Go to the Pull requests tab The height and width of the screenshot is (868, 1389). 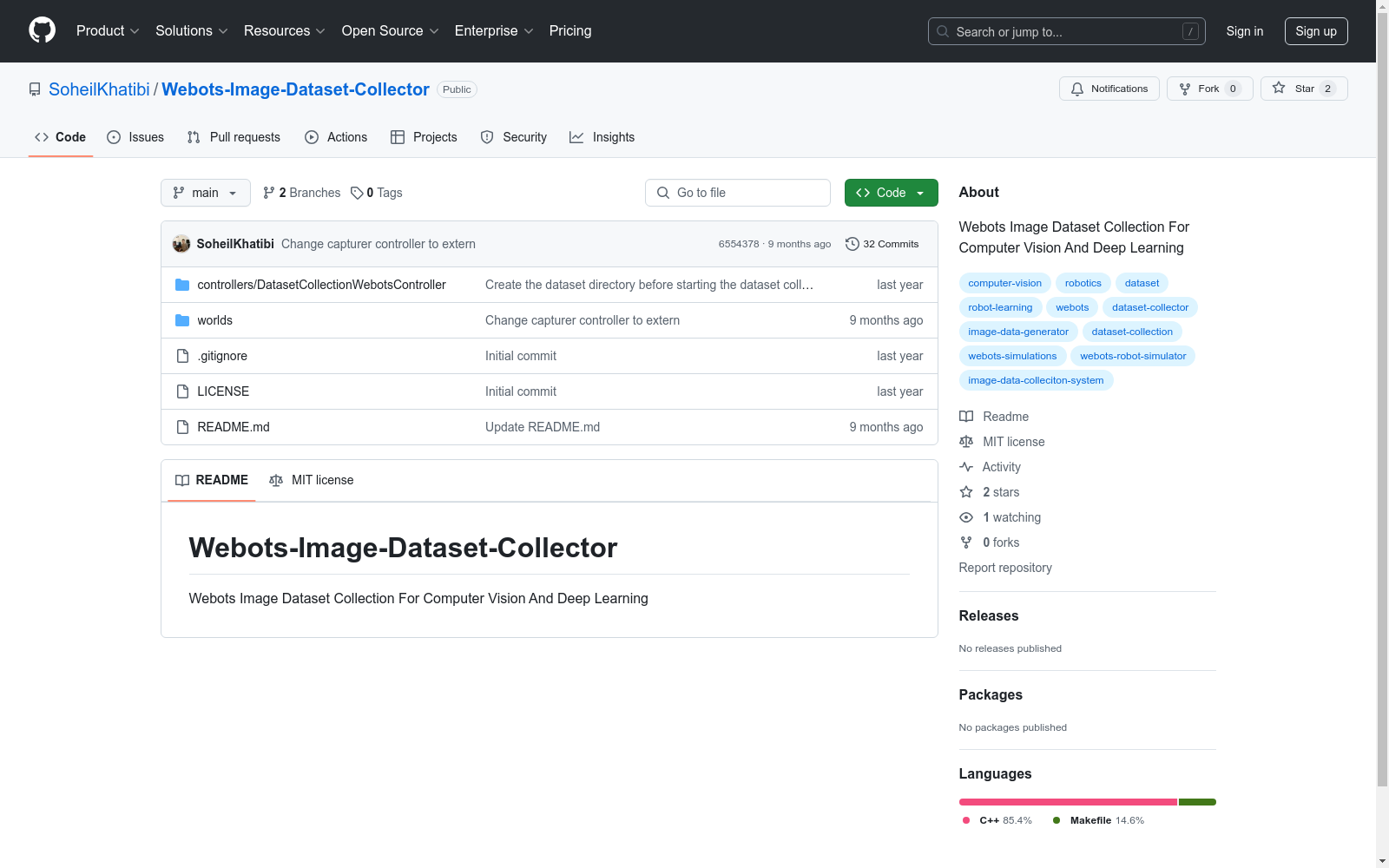234,137
